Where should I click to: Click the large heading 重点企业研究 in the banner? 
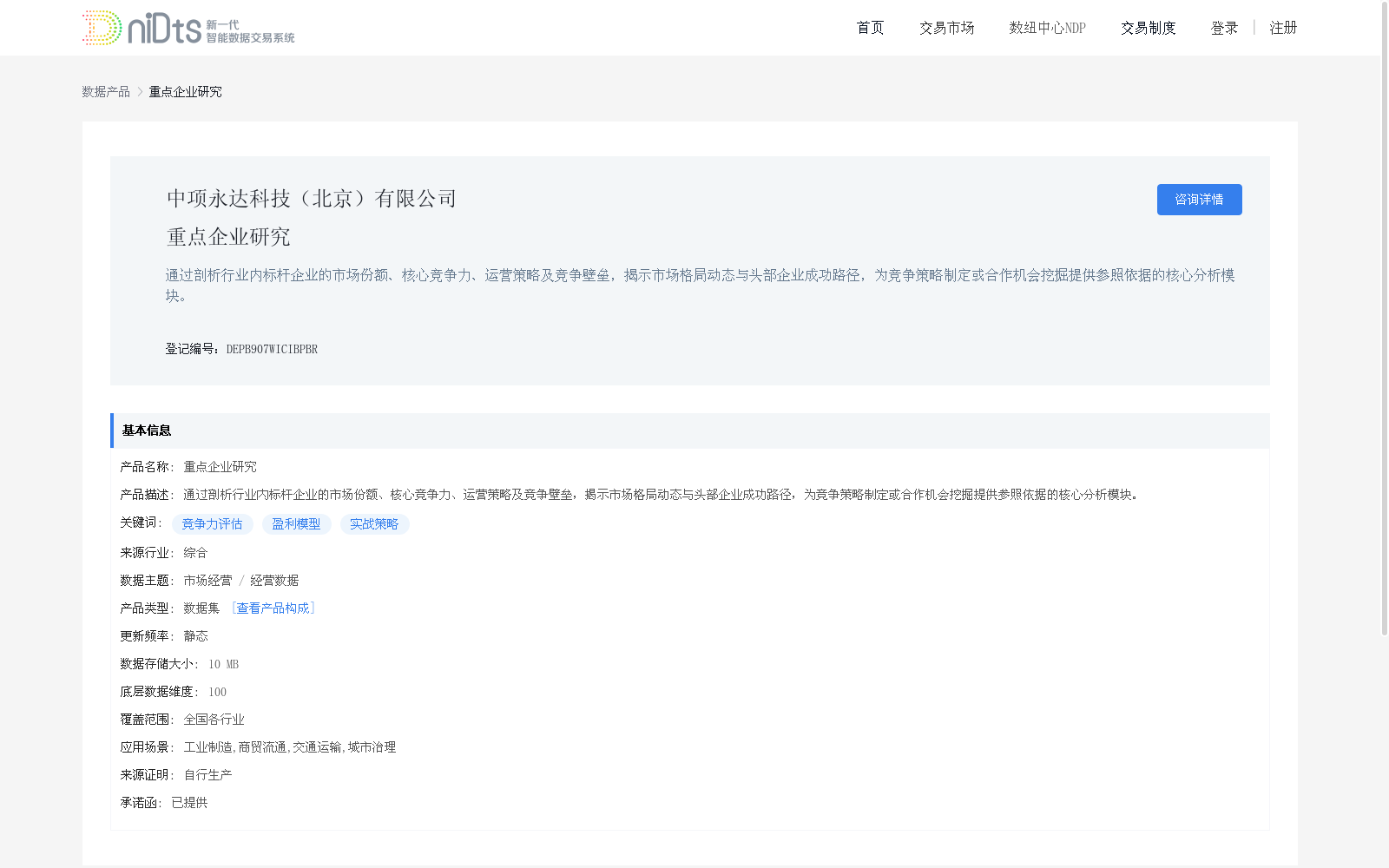point(228,237)
